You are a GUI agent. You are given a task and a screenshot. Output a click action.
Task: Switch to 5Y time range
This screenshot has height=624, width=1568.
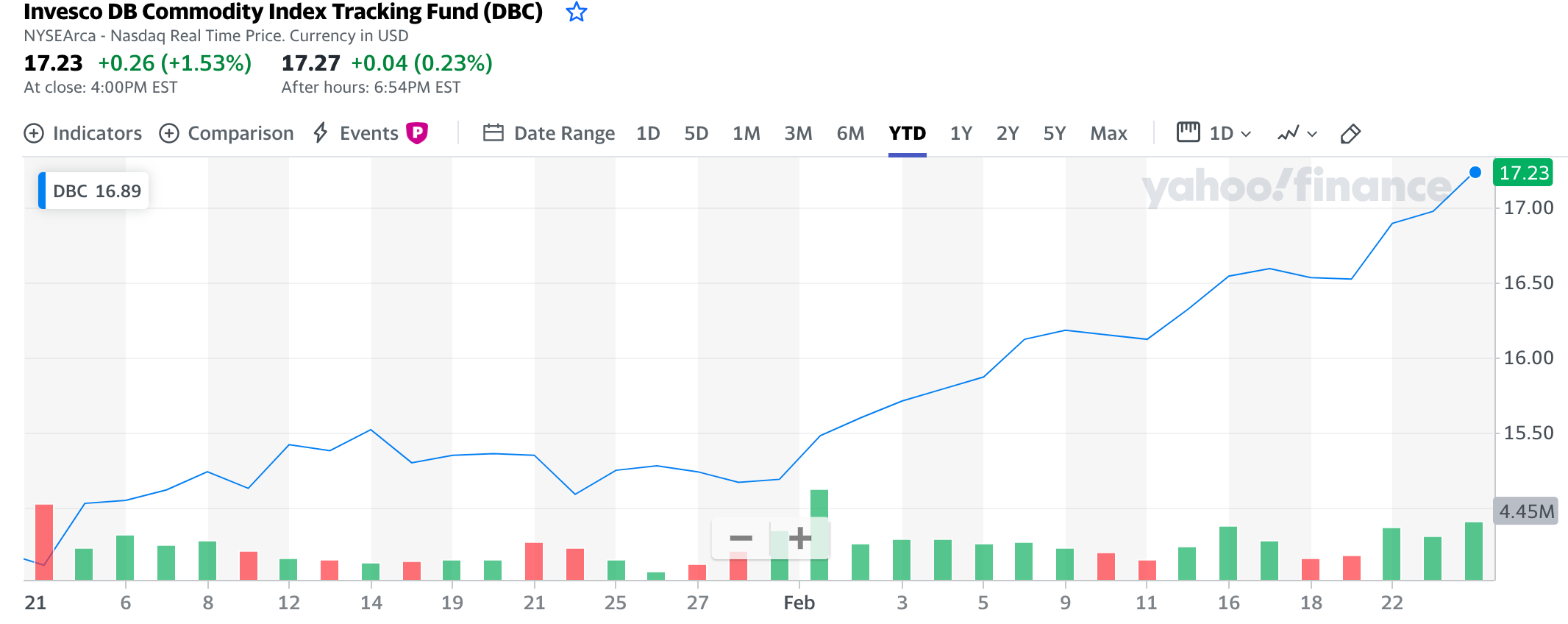coord(1055,133)
